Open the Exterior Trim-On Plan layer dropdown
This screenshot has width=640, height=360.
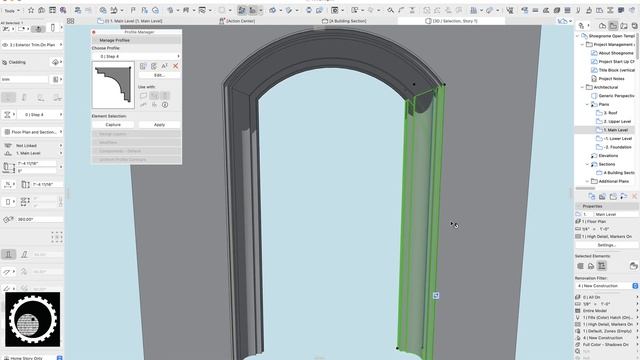[x=32, y=45]
